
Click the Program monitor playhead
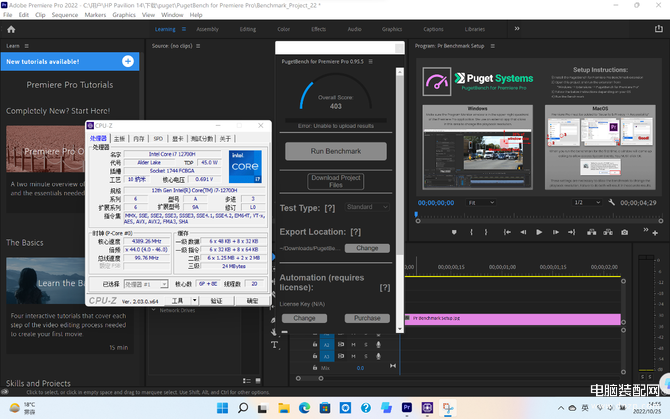(x=416, y=215)
